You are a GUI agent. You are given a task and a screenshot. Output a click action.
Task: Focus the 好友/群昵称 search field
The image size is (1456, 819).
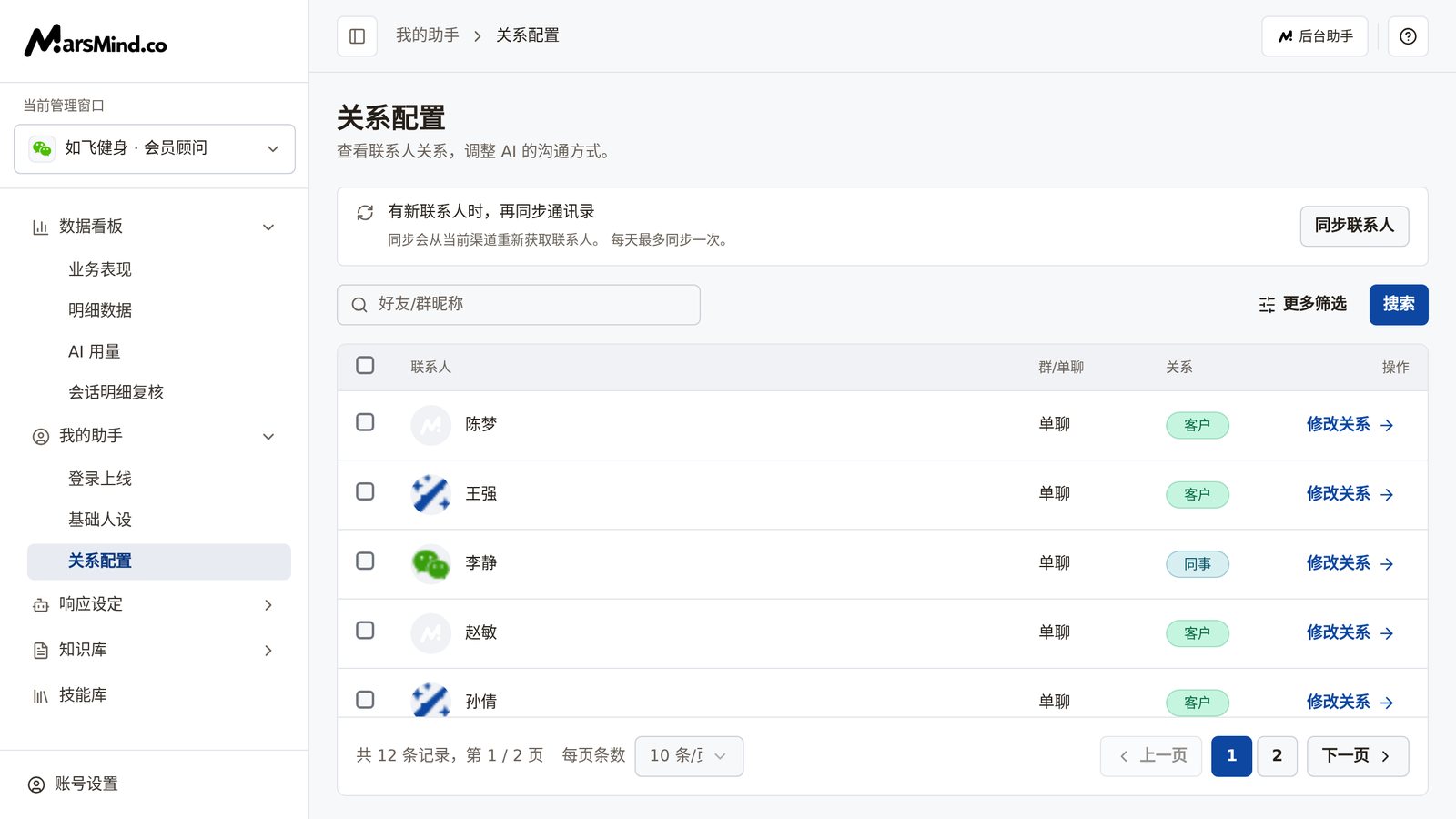click(x=519, y=305)
